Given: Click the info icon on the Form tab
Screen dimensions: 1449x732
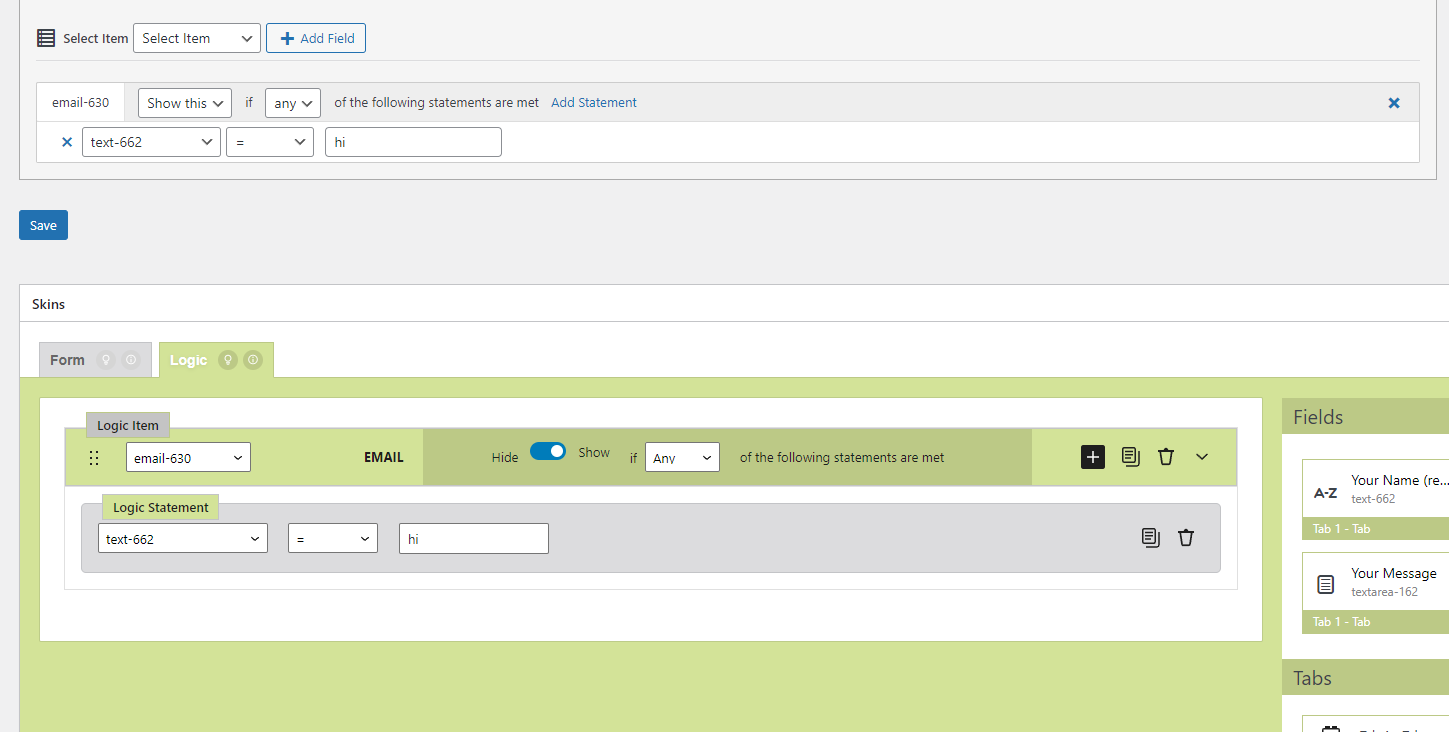Looking at the screenshot, I should pyautogui.click(x=131, y=360).
